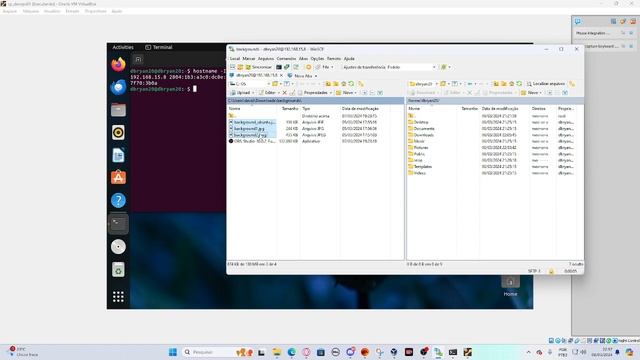Image resolution: width=640 pixels, height=360 pixels.
Task: Click the local path bar
Action: 315,100
